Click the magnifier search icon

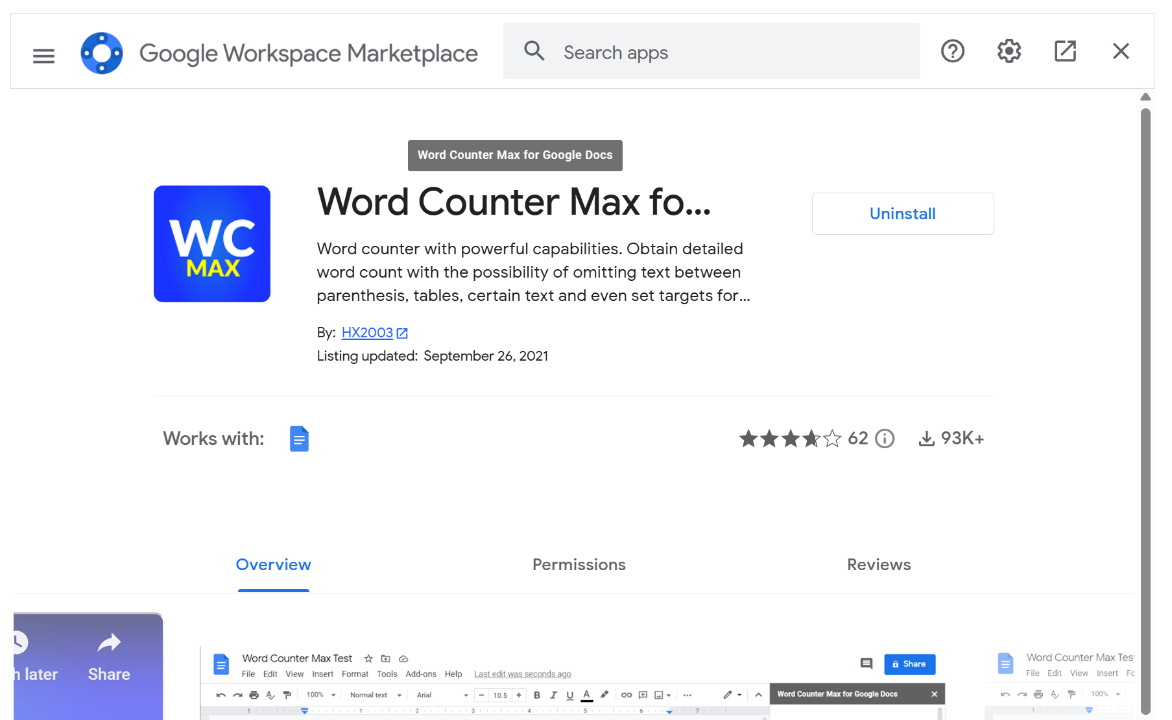(x=535, y=52)
